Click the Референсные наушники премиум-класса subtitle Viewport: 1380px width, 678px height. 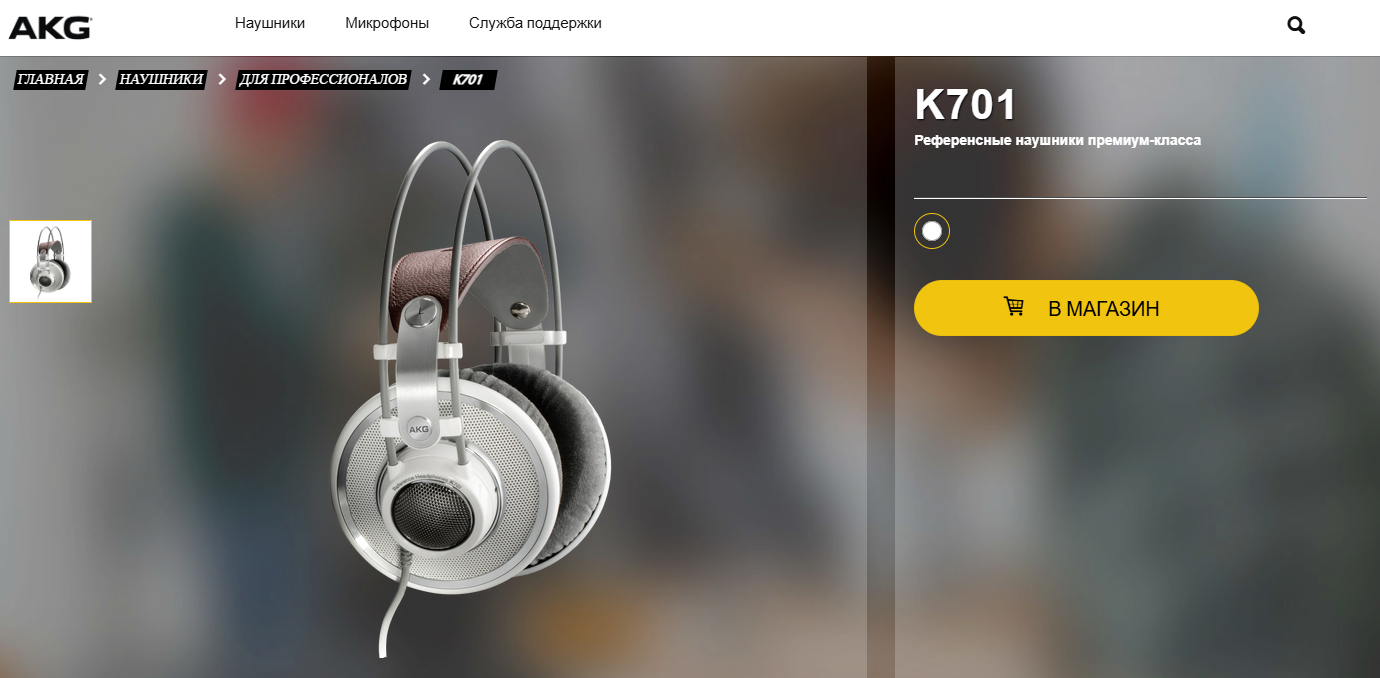(1057, 140)
